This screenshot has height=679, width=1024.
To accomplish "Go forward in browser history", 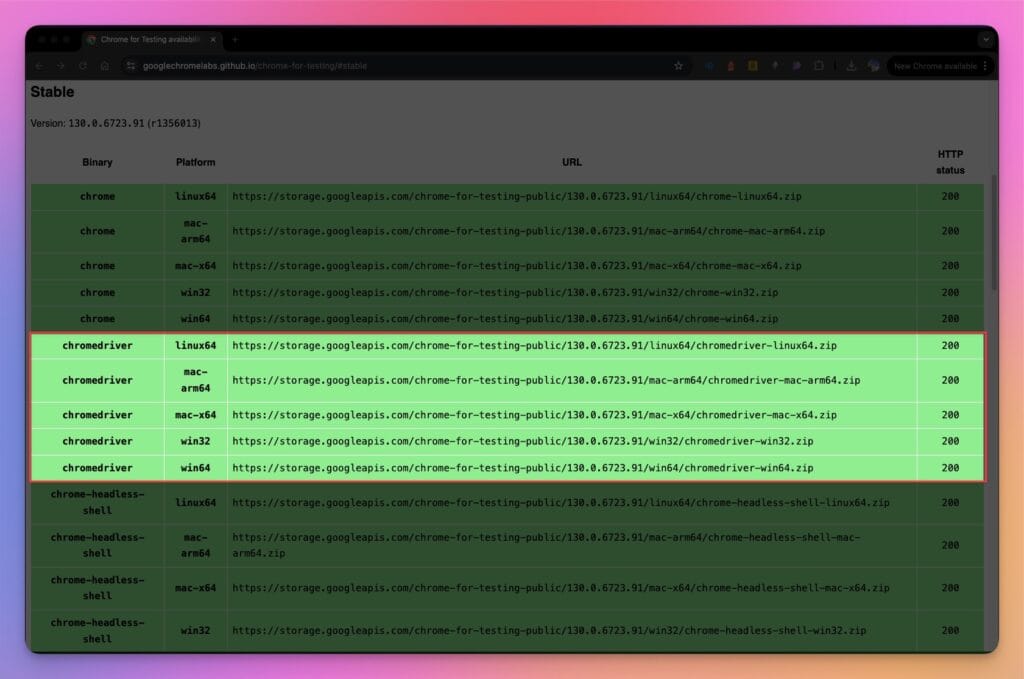I will click(x=61, y=66).
